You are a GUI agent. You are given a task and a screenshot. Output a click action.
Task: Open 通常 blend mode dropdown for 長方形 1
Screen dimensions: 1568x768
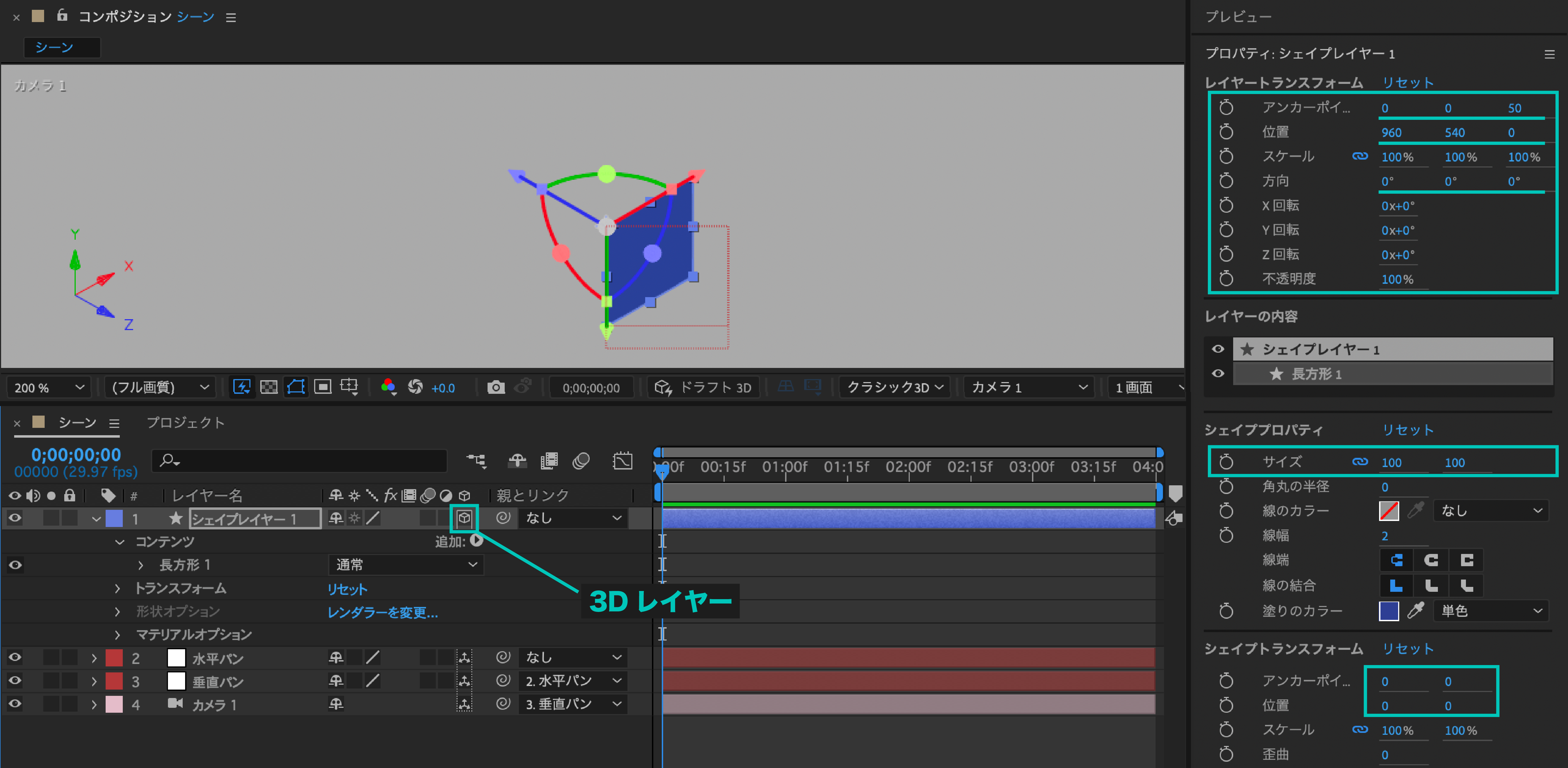(x=405, y=565)
